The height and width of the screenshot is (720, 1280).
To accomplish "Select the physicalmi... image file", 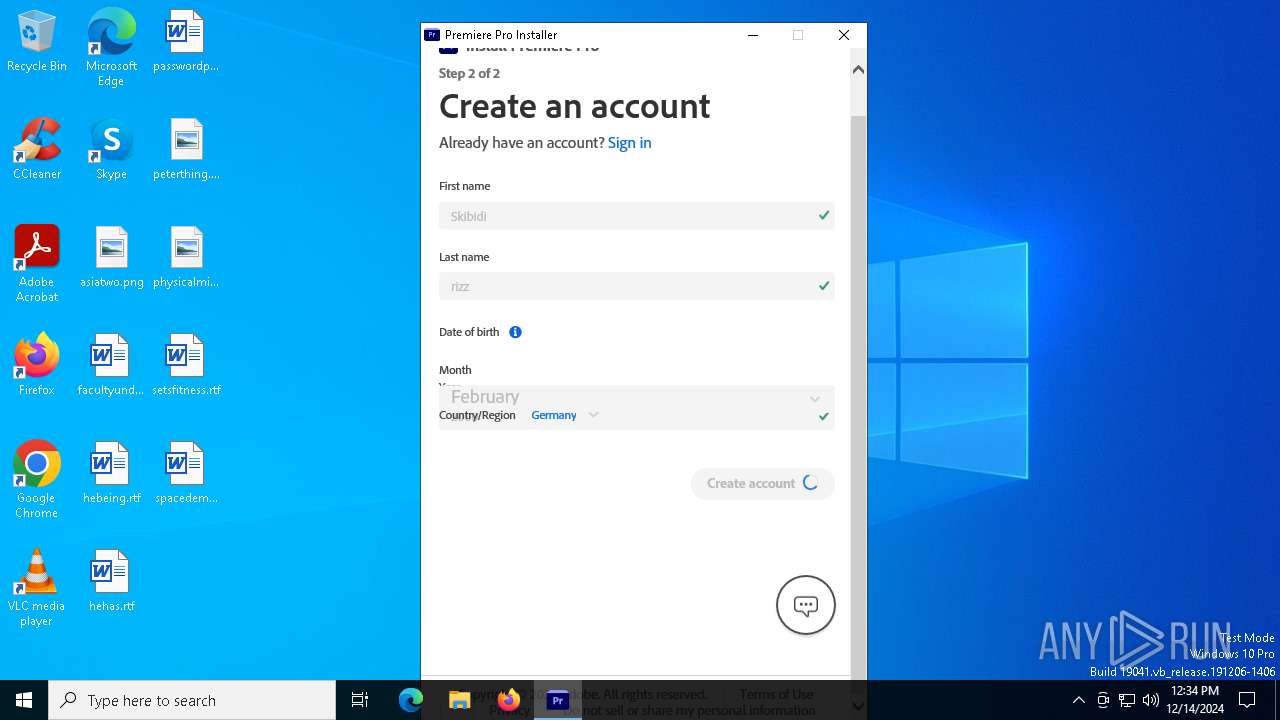I will [x=186, y=258].
